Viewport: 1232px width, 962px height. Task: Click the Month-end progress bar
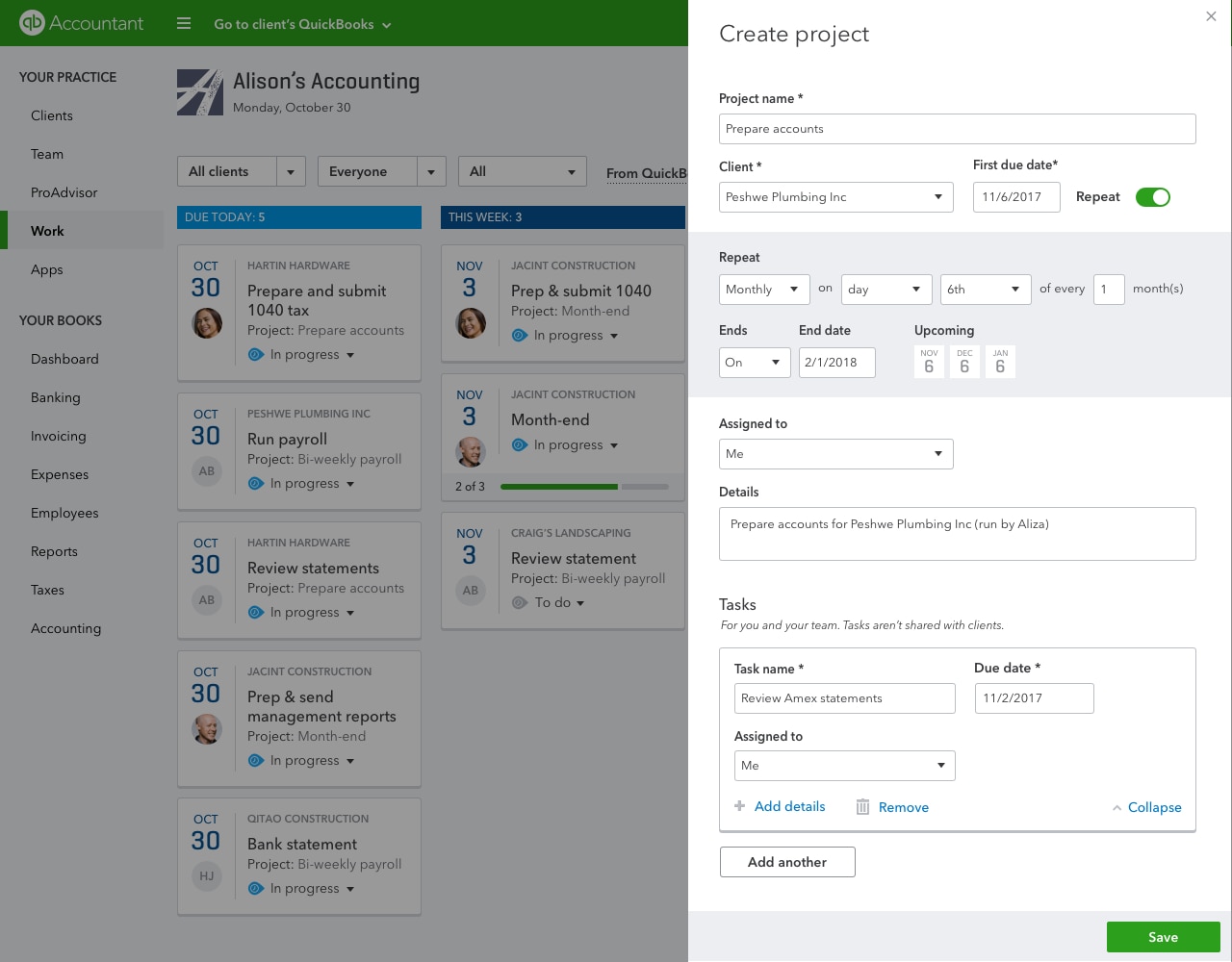584,487
